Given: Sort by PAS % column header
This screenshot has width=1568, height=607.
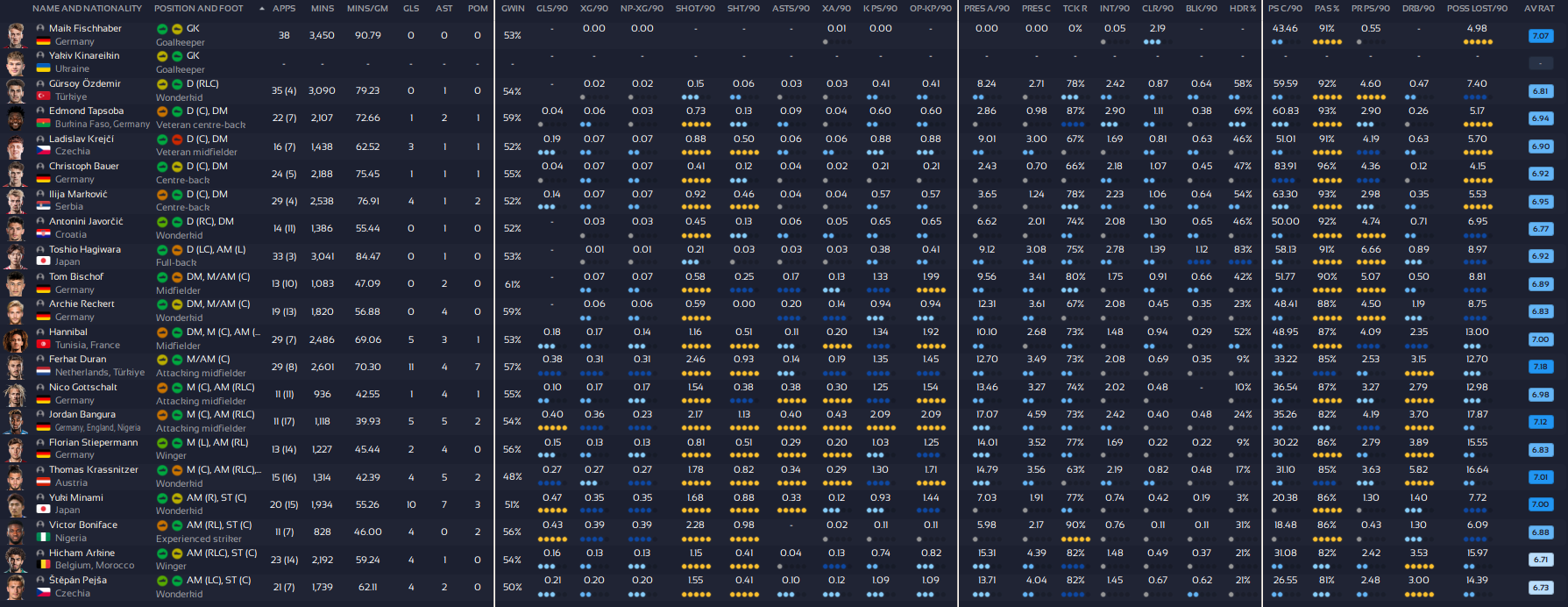Looking at the screenshot, I should [1327, 9].
